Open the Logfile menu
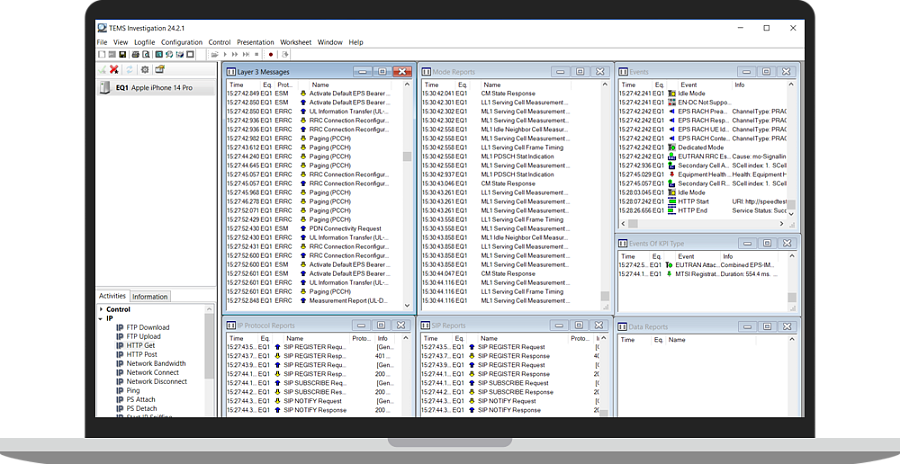Image resolution: width=900 pixels, height=464 pixels. point(144,43)
